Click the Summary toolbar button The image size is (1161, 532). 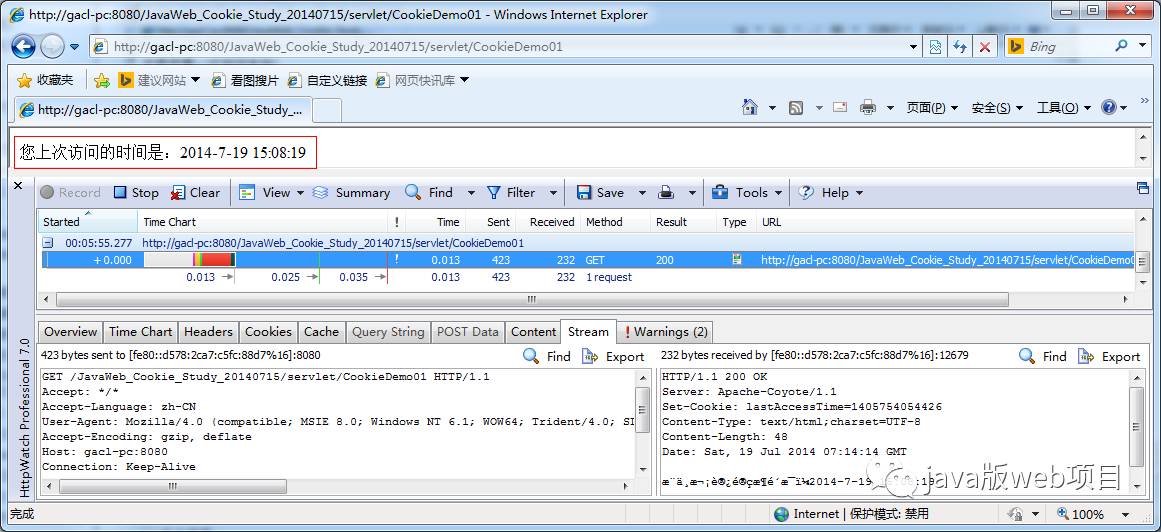(351, 193)
